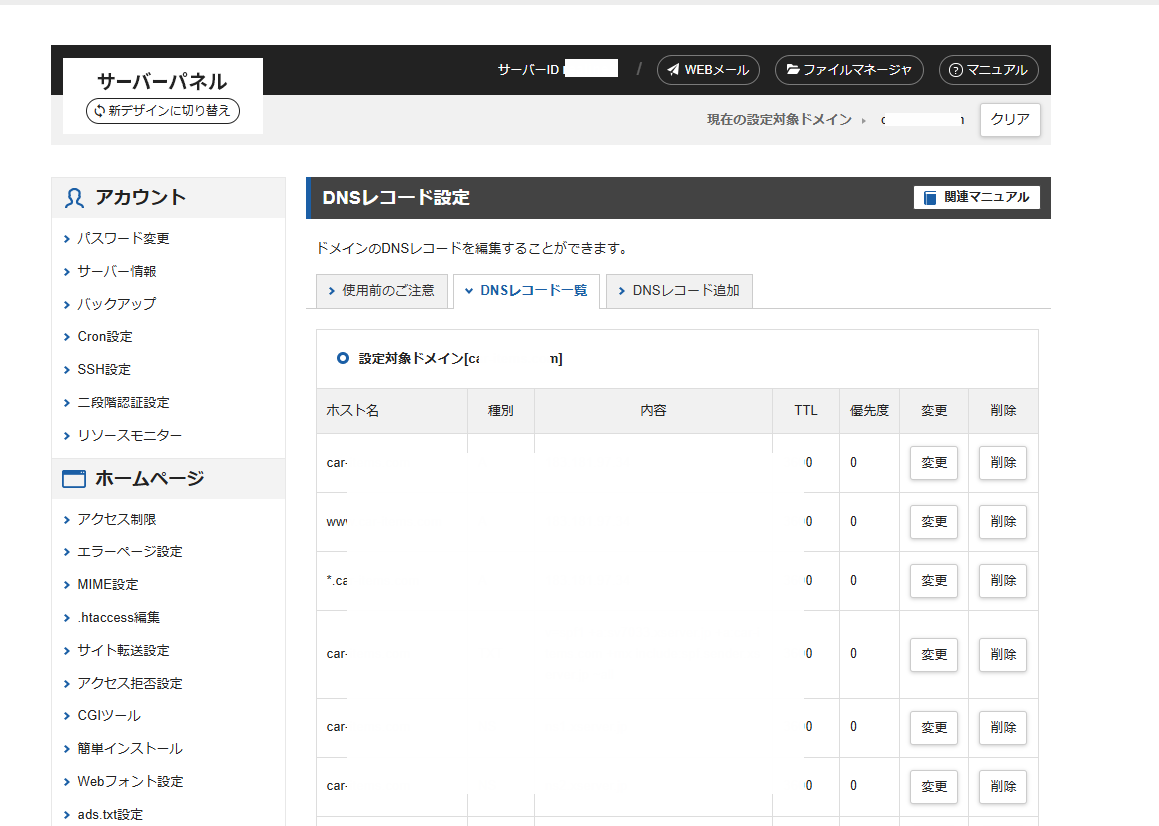The width and height of the screenshot is (1159, 826).
Task: Open the マニュアル help button
Action: click(x=988, y=70)
